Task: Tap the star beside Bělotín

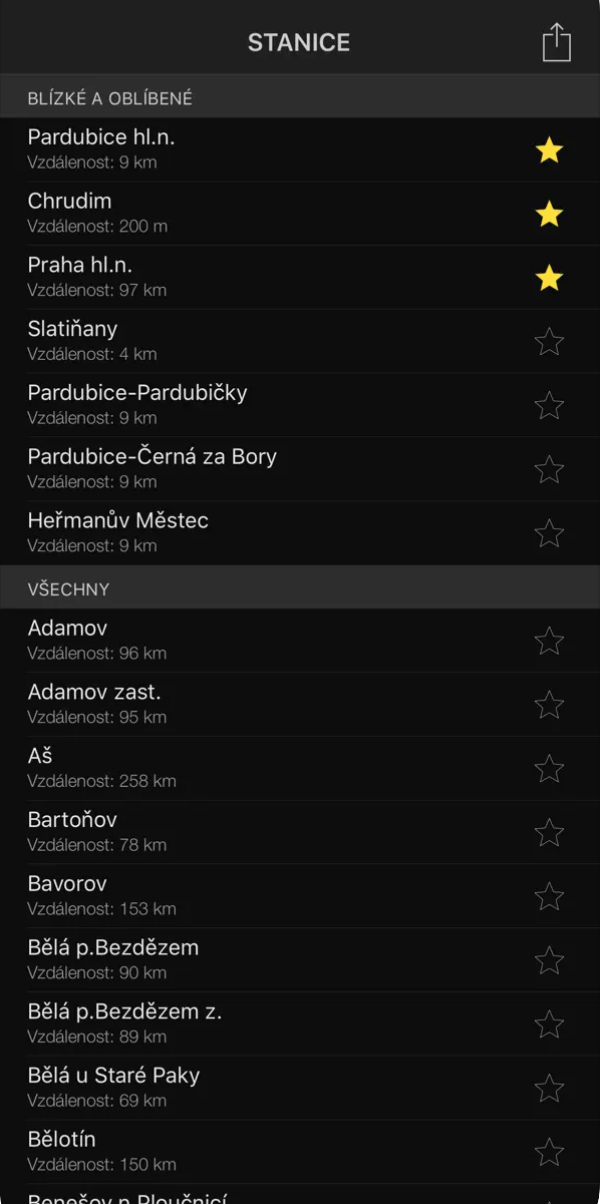Action: tap(549, 1152)
